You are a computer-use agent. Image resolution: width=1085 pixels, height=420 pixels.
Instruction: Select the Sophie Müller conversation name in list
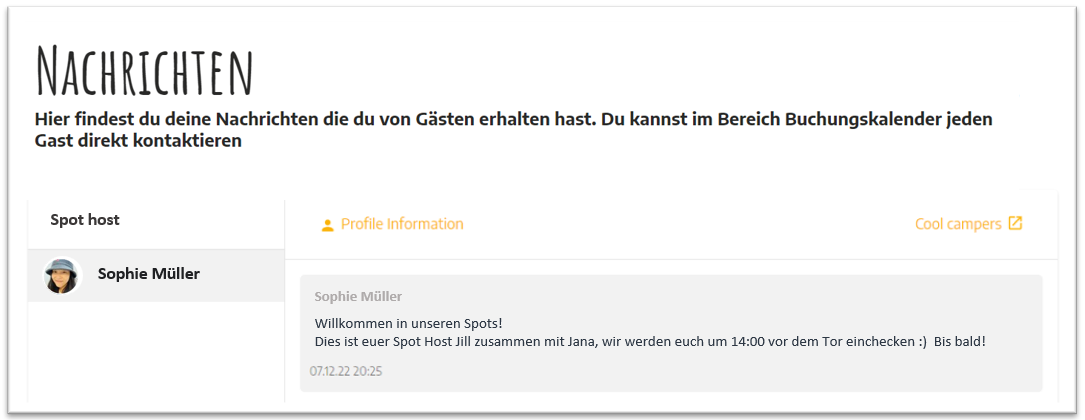pyautogui.click(x=149, y=274)
